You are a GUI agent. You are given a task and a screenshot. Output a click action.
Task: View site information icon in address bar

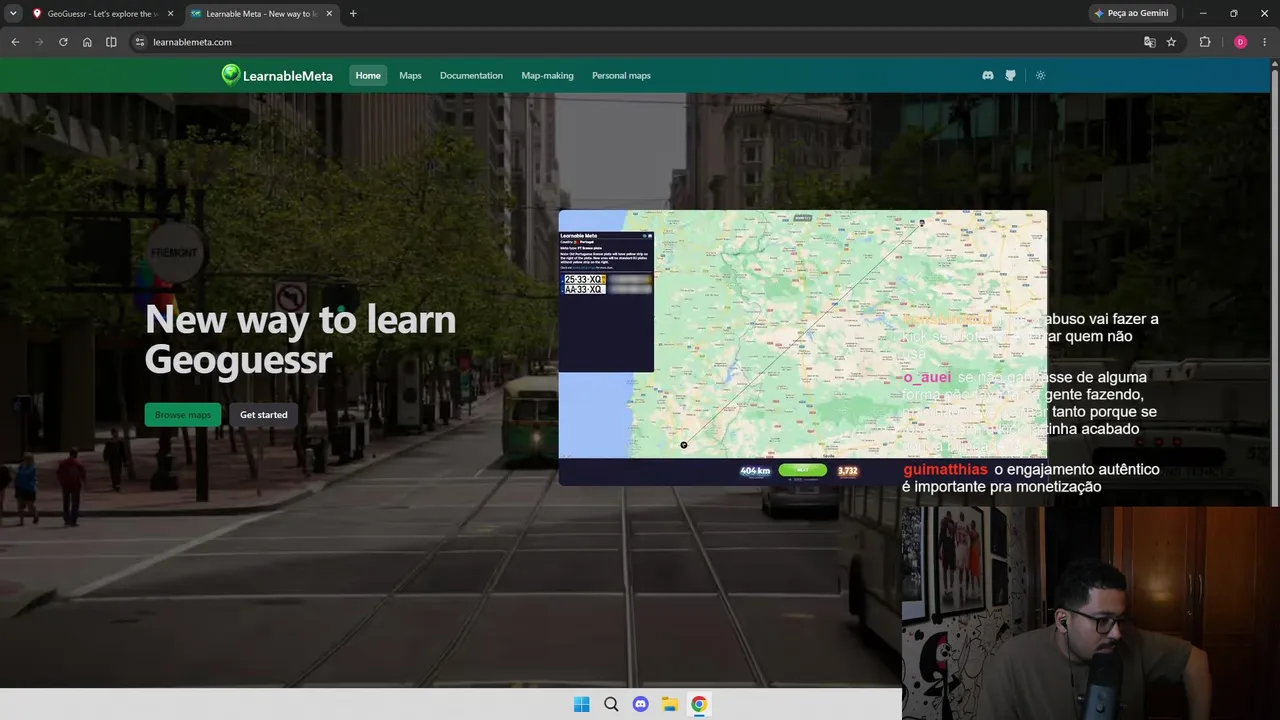pyautogui.click(x=140, y=42)
